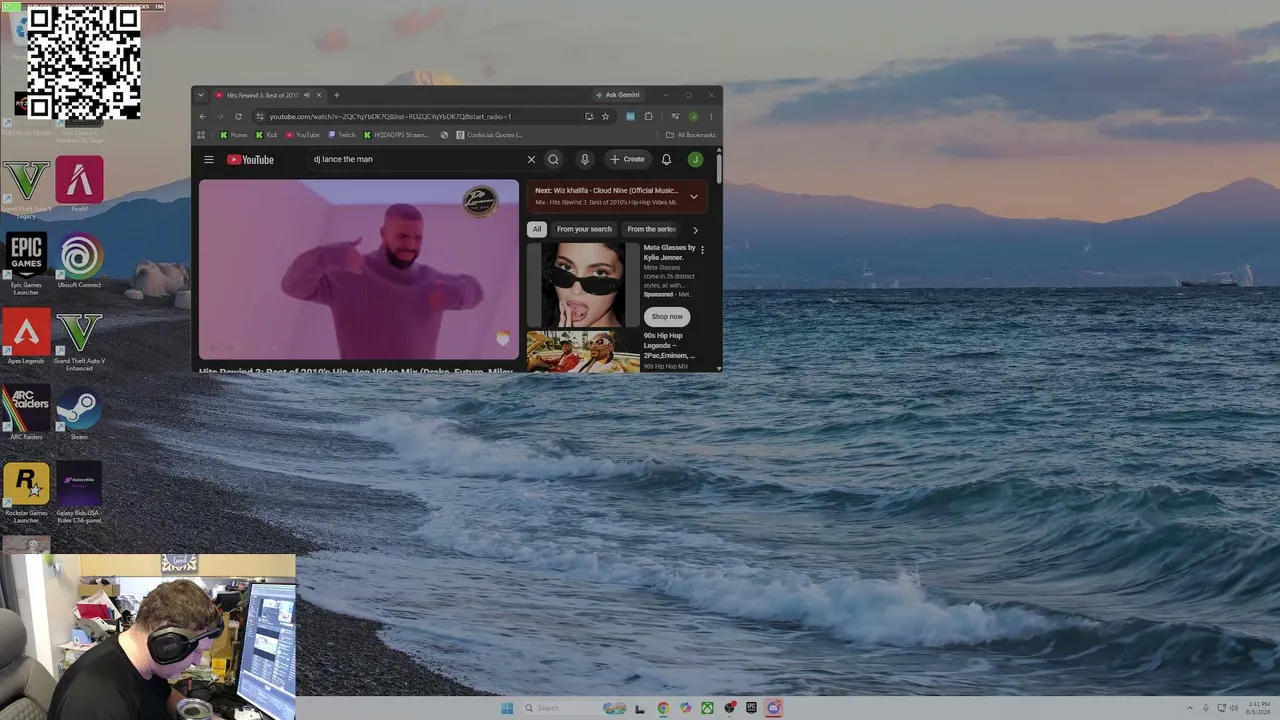
Task: Select the Grand Theft Auto V Legacy shortcut
Action: (x=26, y=188)
